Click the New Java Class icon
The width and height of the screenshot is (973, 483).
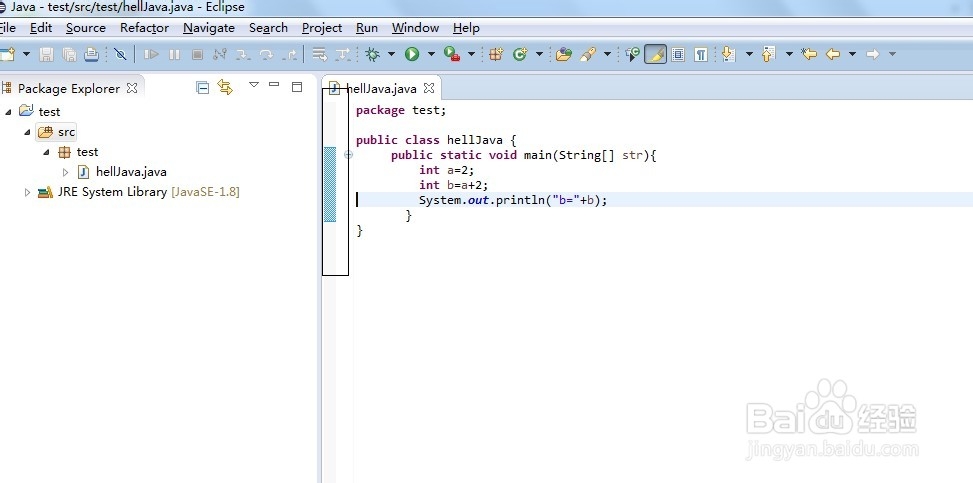[x=520, y=55]
